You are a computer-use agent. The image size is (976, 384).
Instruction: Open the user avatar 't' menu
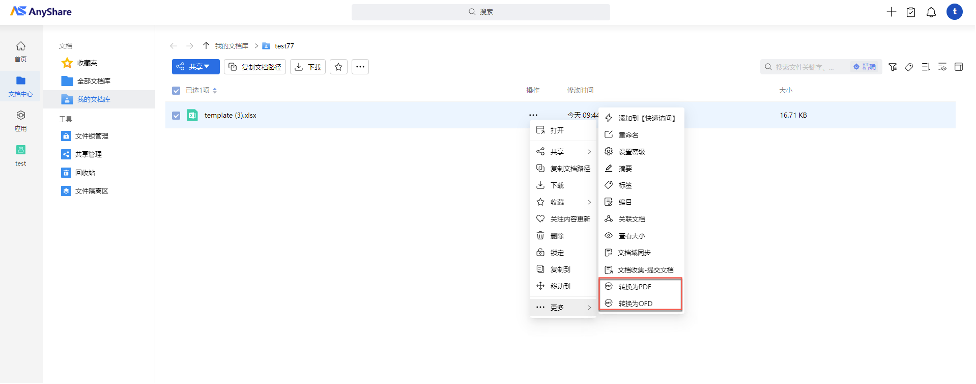point(954,12)
